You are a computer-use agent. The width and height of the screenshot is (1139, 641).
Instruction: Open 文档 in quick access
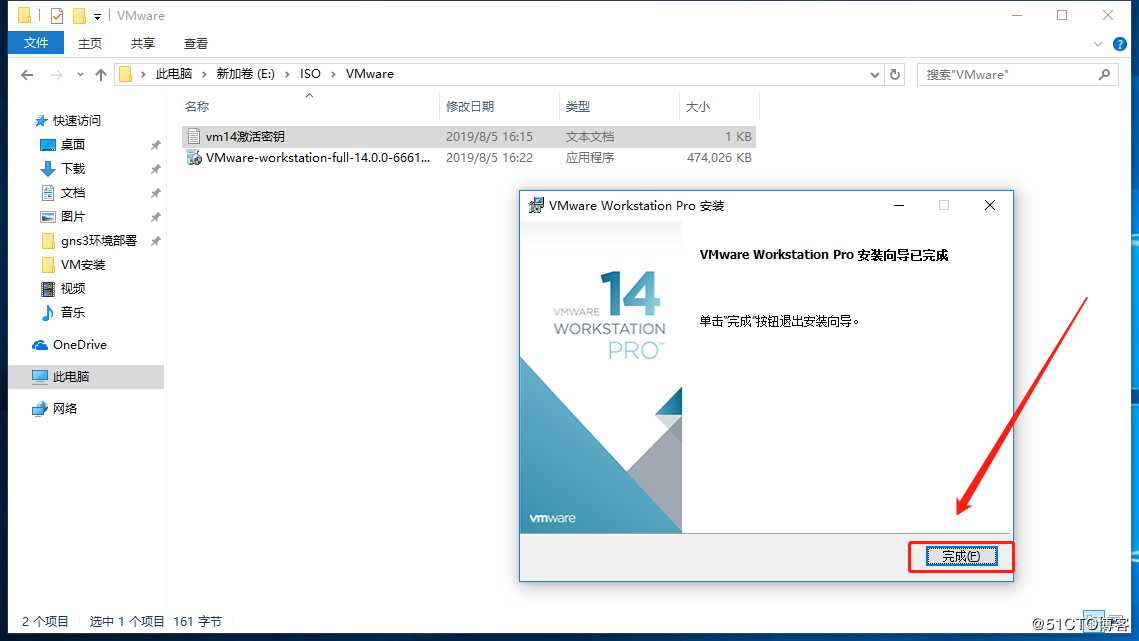coord(73,192)
